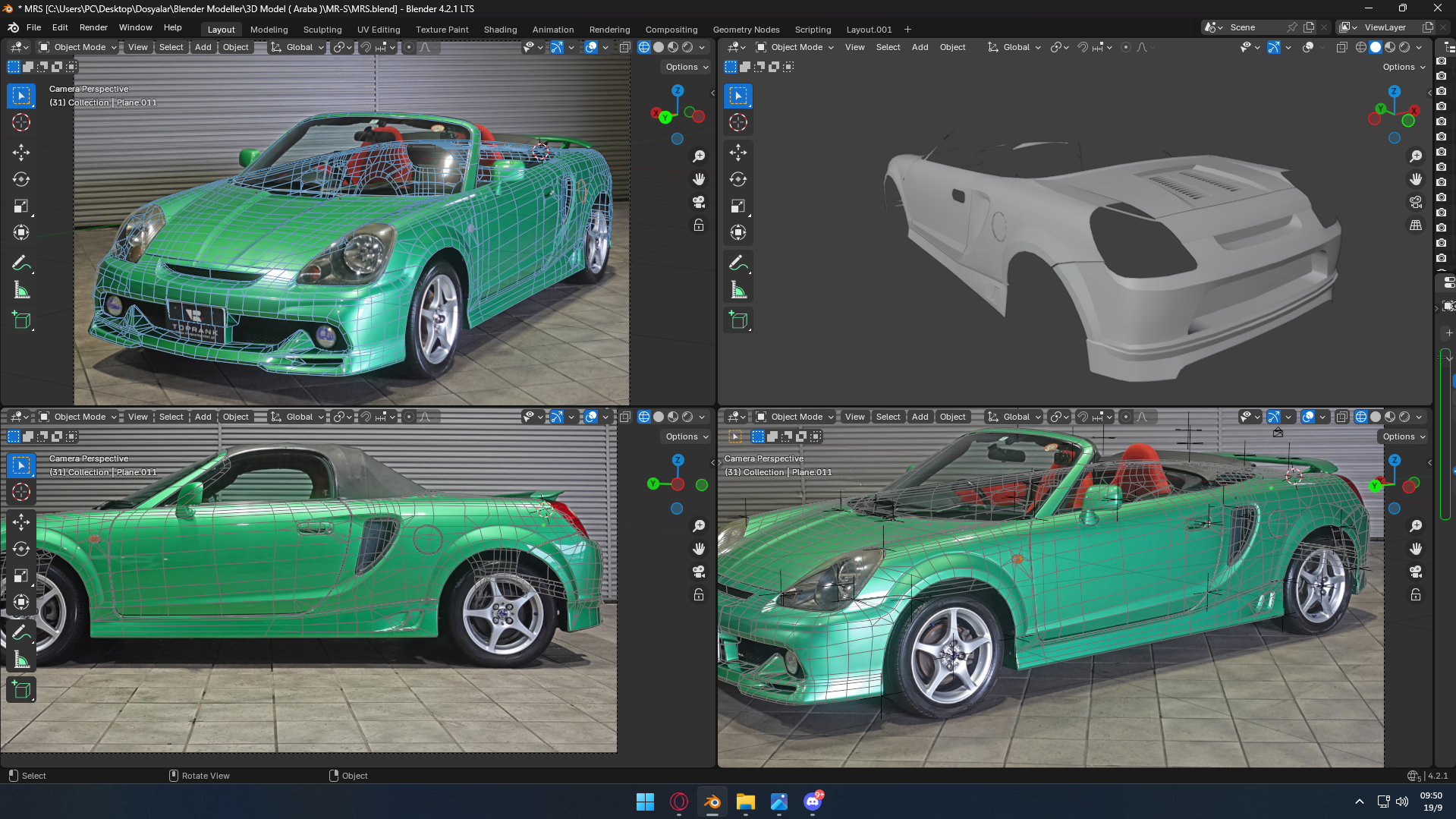Click Select in top-right viewport header
Screen dimensions: 1456x819
click(x=888, y=47)
